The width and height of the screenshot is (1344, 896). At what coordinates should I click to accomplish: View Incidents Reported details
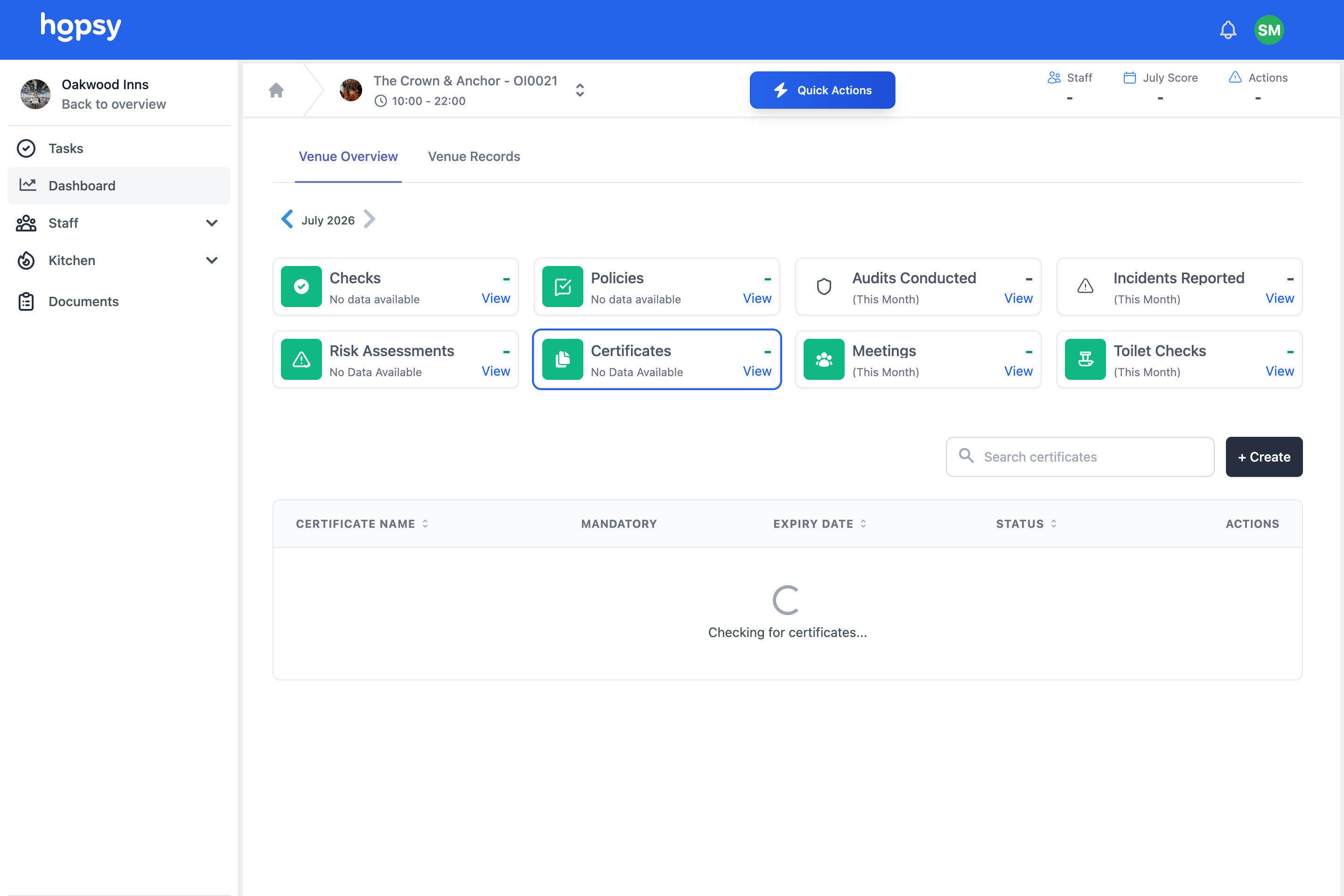[1280, 298]
